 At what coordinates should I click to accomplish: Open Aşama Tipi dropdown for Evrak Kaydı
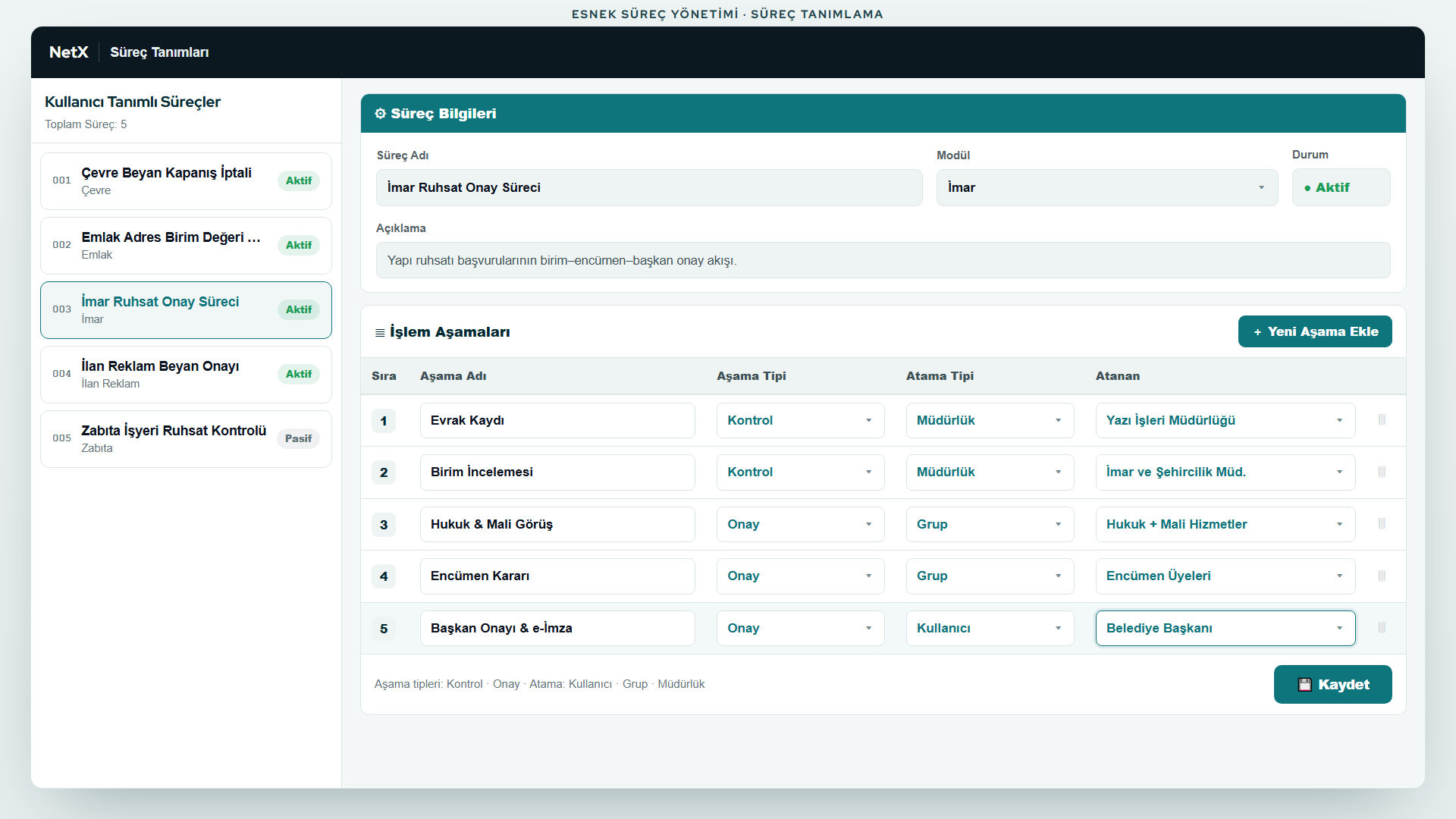click(800, 420)
